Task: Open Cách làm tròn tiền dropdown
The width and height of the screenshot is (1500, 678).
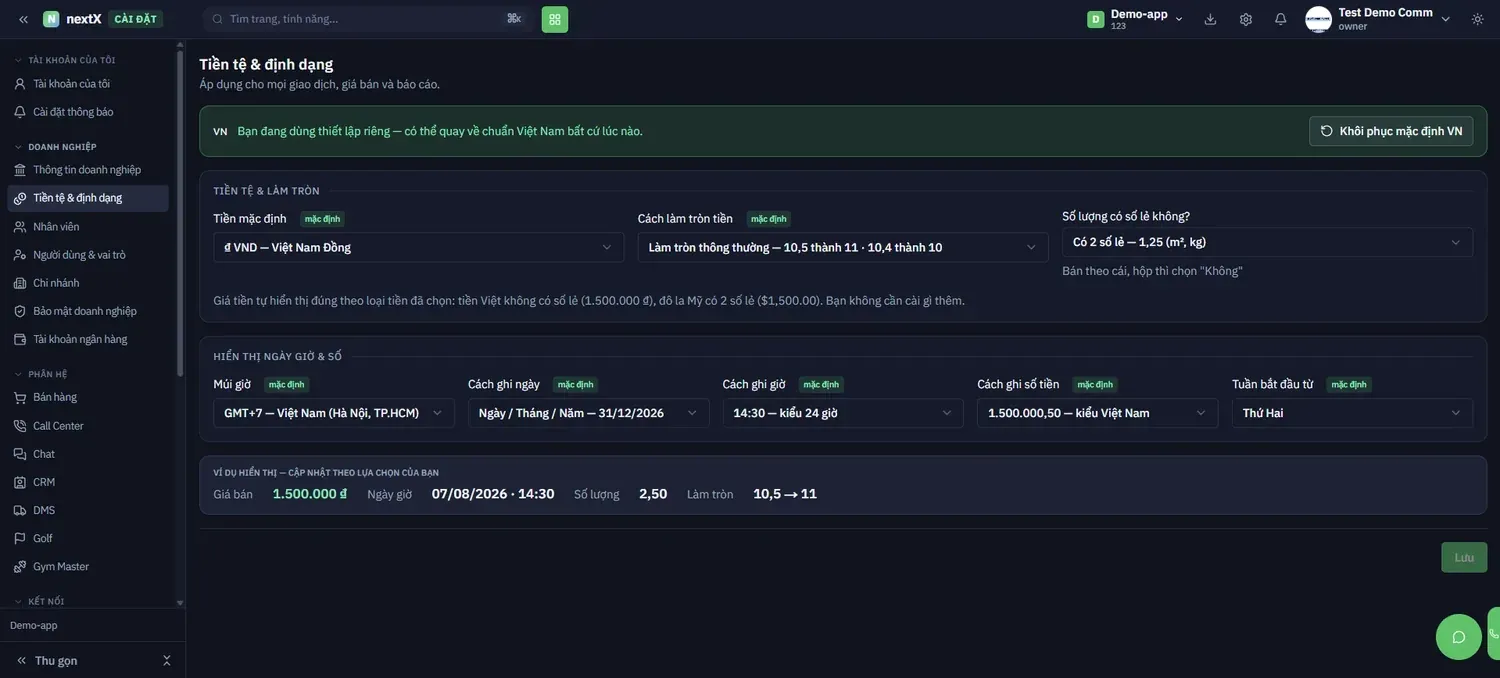Action: (843, 247)
